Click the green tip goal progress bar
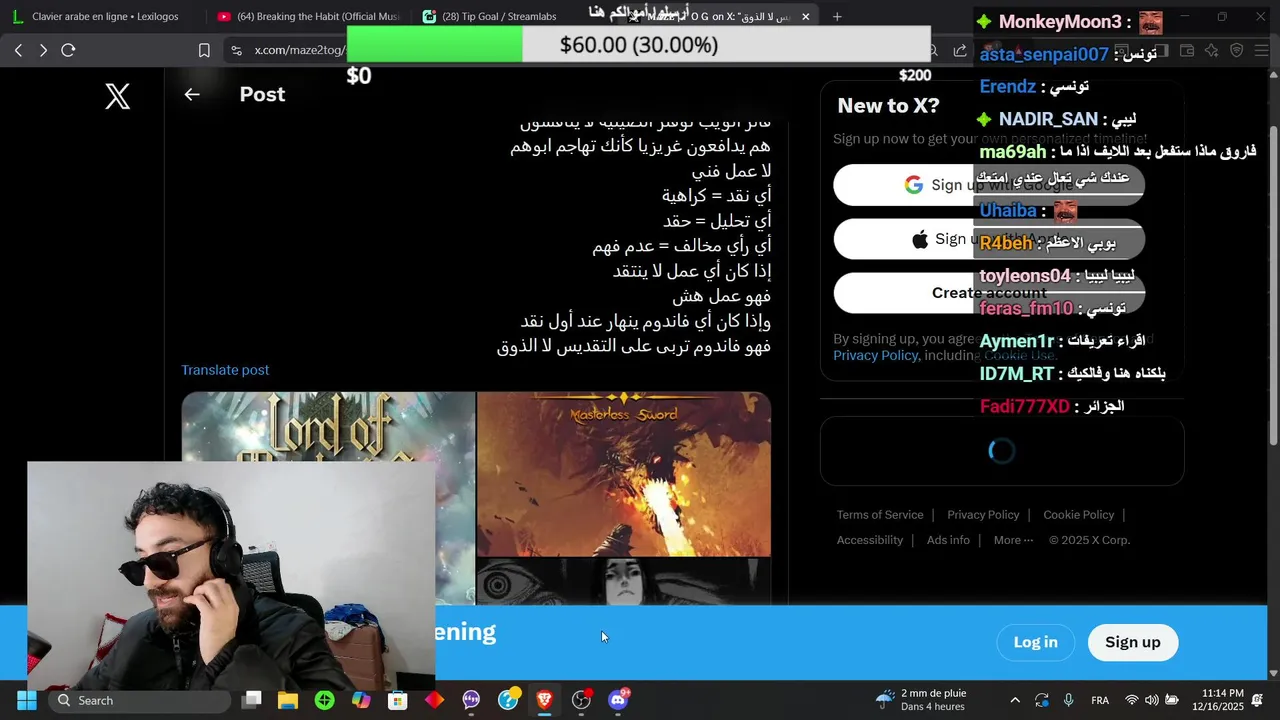The width and height of the screenshot is (1280, 720). 434,45
